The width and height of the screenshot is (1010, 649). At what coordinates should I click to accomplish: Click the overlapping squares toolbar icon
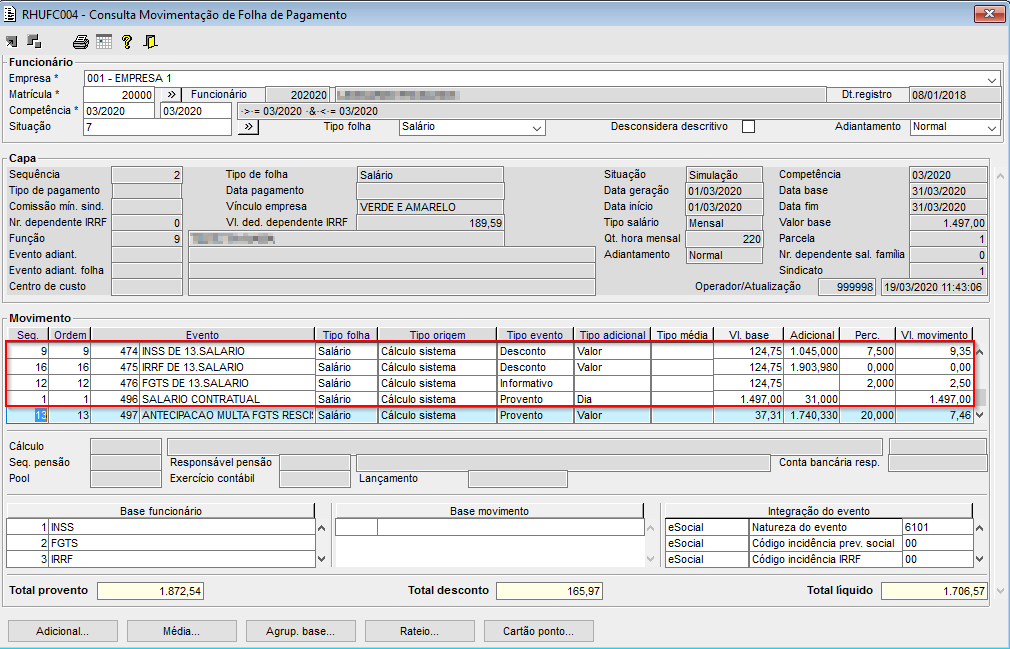[34, 42]
